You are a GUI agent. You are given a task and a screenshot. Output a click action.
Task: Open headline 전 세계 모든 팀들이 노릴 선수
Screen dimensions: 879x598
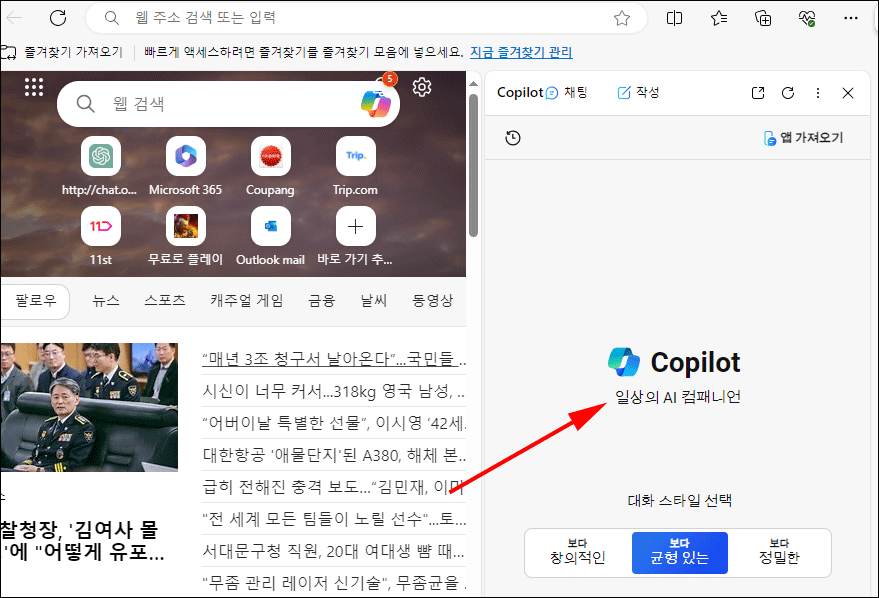tap(334, 519)
